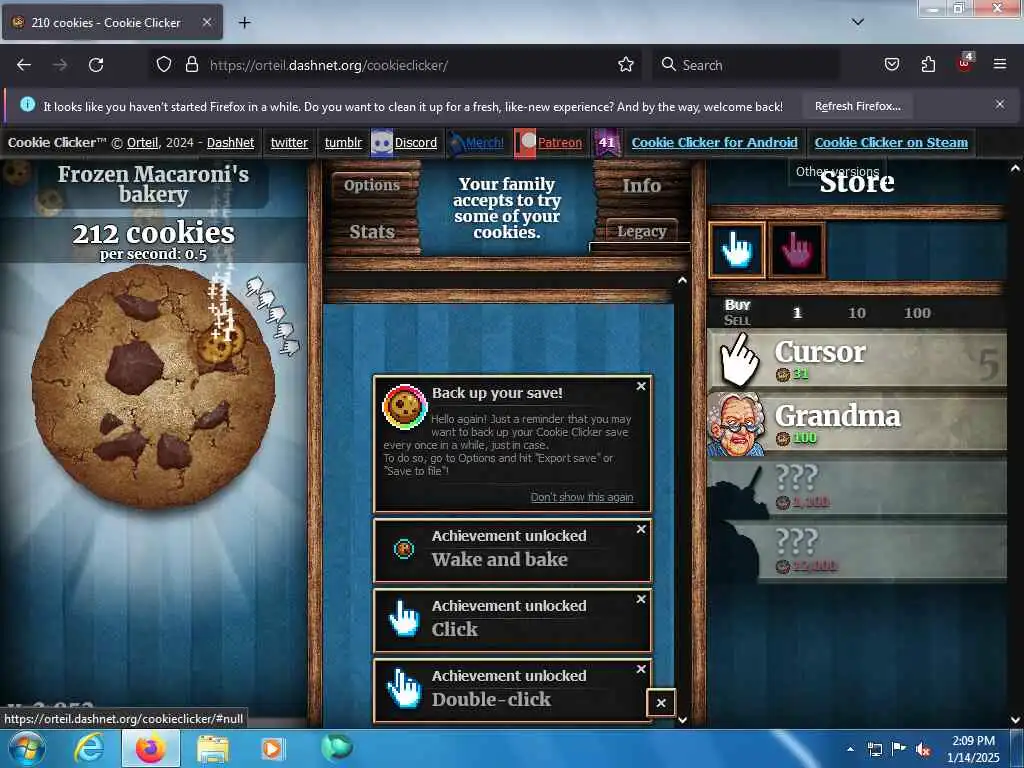This screenshot has height=768, width=1024.
Task: Open the DashNet link
Action: pyautogui.click(x=231, y=142)
